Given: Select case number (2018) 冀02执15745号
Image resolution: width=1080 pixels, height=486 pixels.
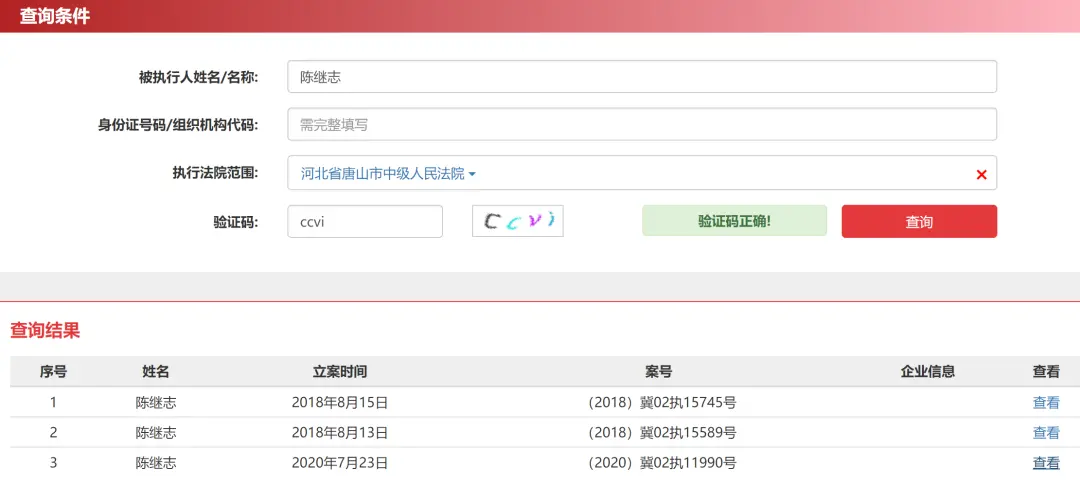Looking at the screenshot, I should (x=662, y=403).
